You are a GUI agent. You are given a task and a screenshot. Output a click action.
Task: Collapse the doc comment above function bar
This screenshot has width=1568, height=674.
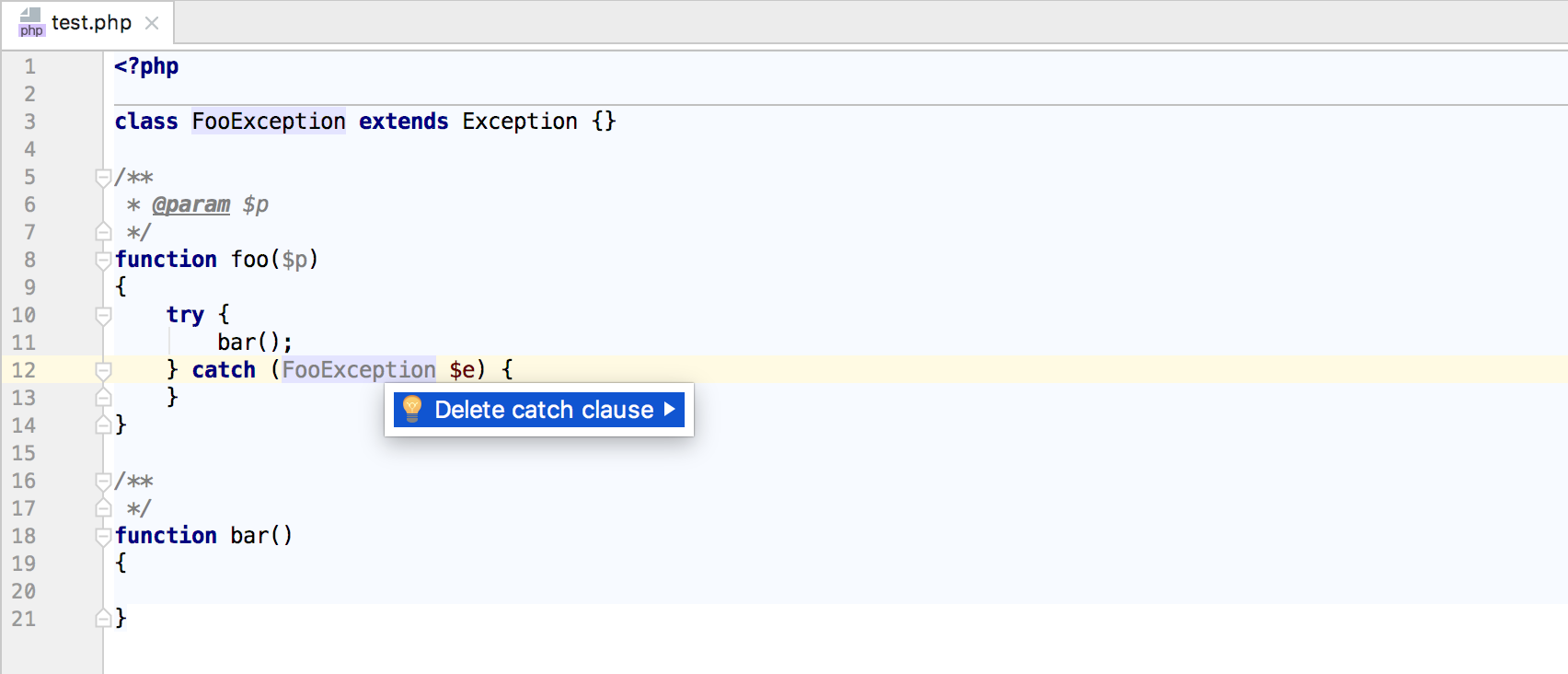[103, 481]
